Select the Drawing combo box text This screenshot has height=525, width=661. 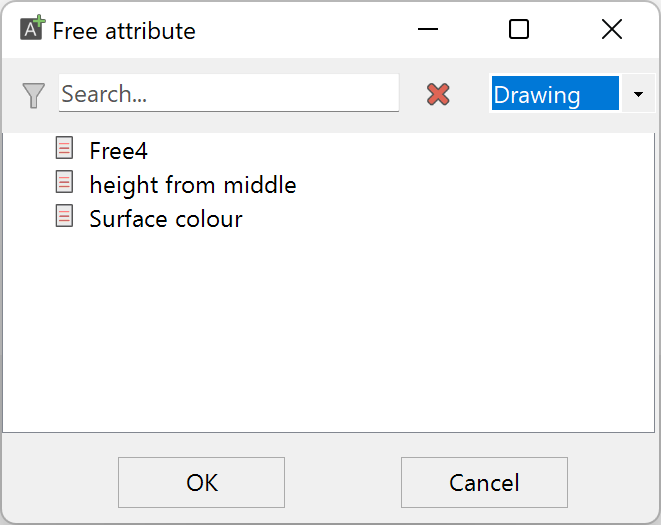[x=555, y=94]
